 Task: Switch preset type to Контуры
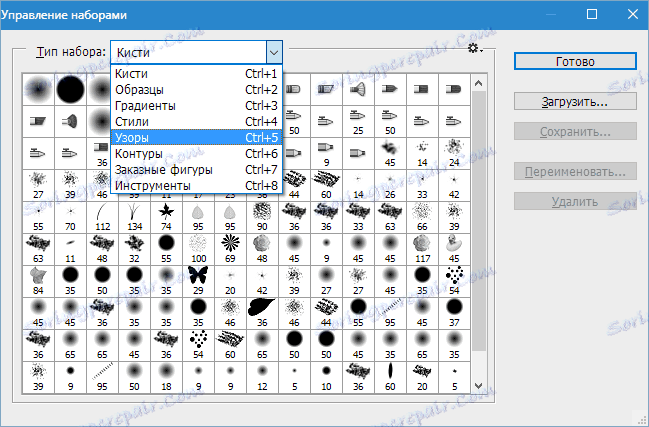[196, 154]
